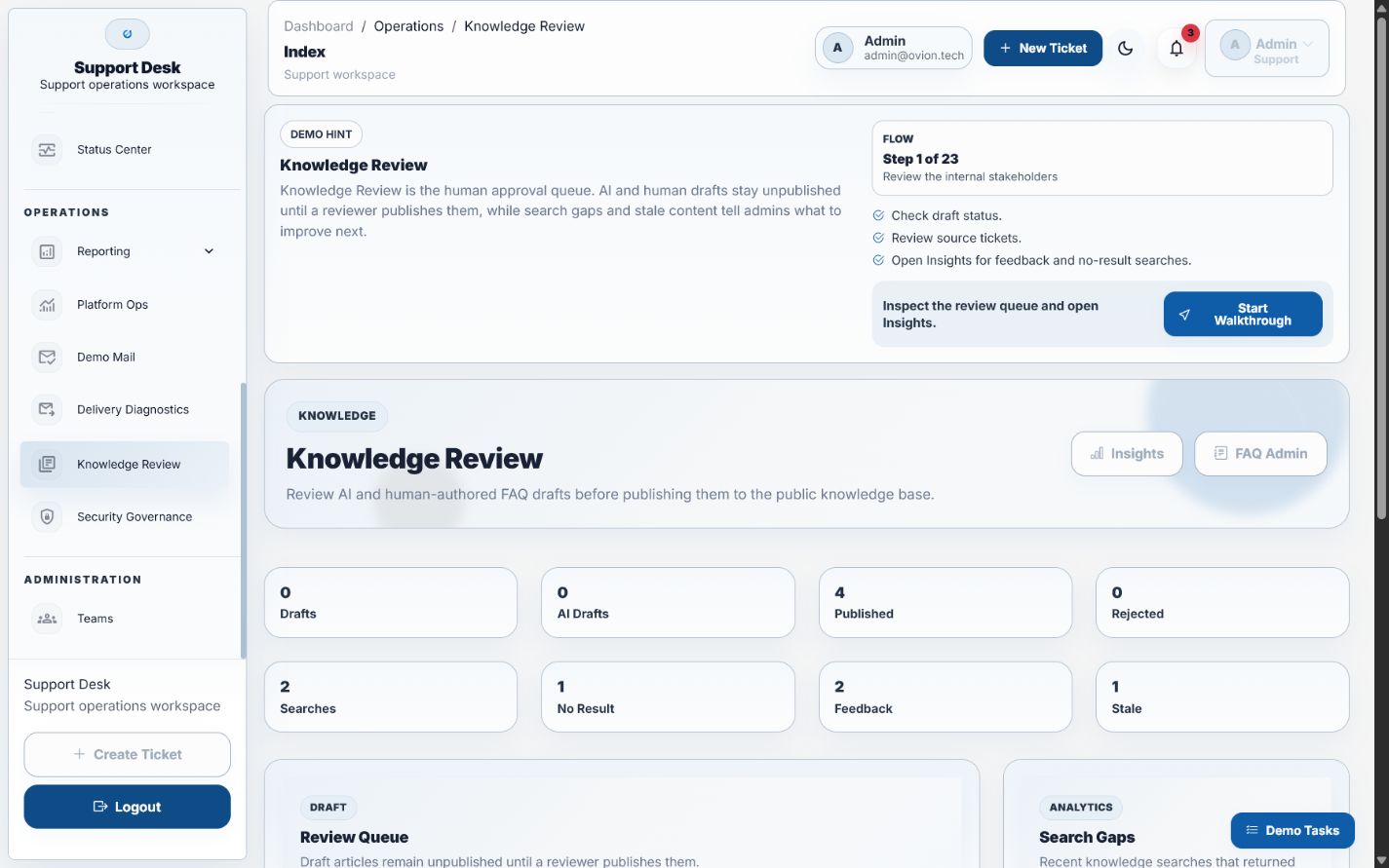Click the plus icon on Create Ticket

click(79, 755)
